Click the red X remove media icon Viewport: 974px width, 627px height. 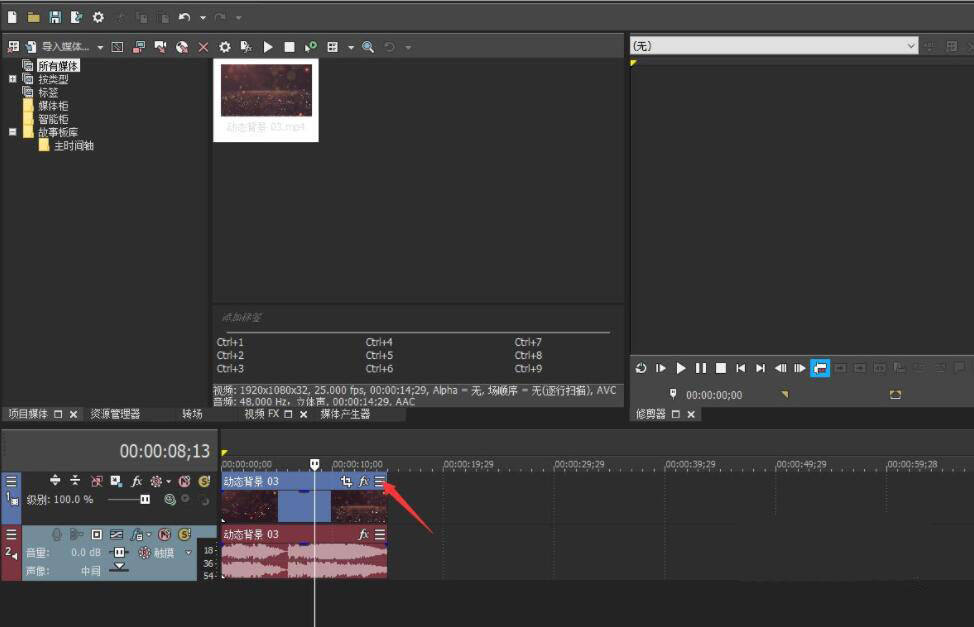click(203, 47)
